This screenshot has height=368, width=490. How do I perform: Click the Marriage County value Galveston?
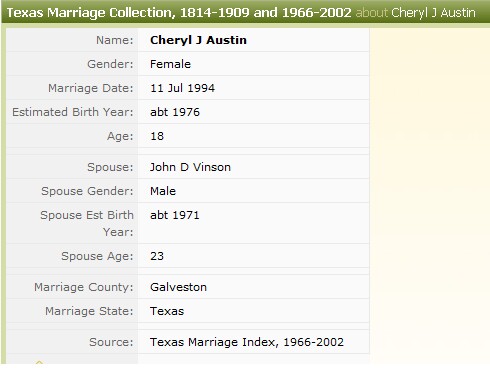[x=178, y=287]
